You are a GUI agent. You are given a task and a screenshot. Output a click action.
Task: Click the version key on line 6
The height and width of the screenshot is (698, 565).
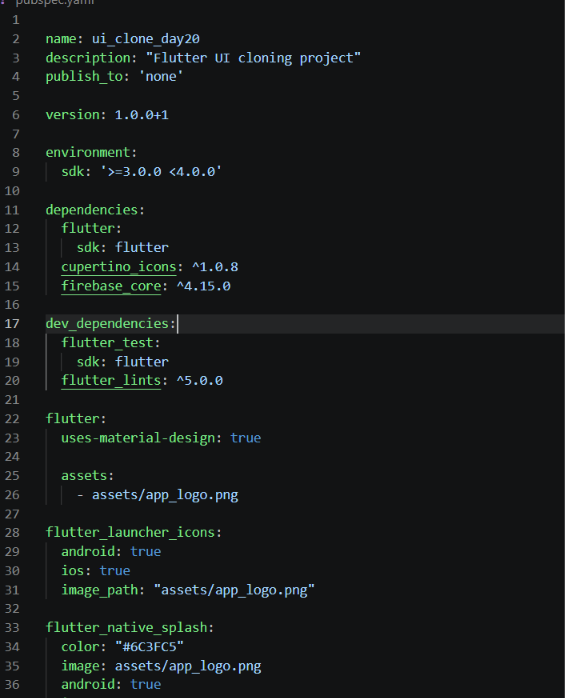point(73,115)
